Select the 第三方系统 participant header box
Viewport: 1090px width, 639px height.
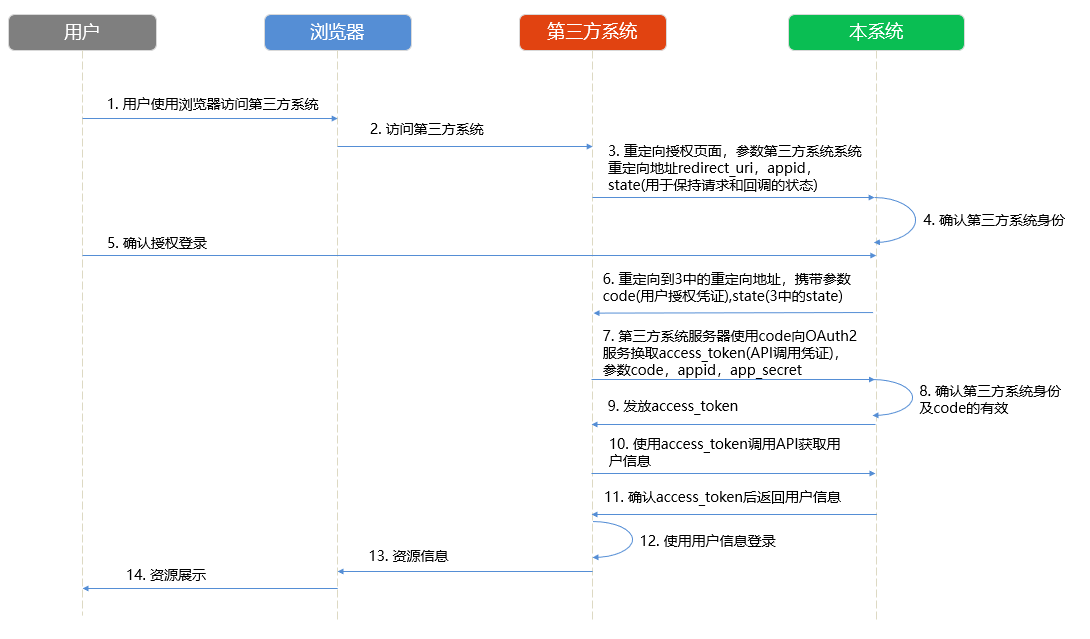tap(592, 32)
